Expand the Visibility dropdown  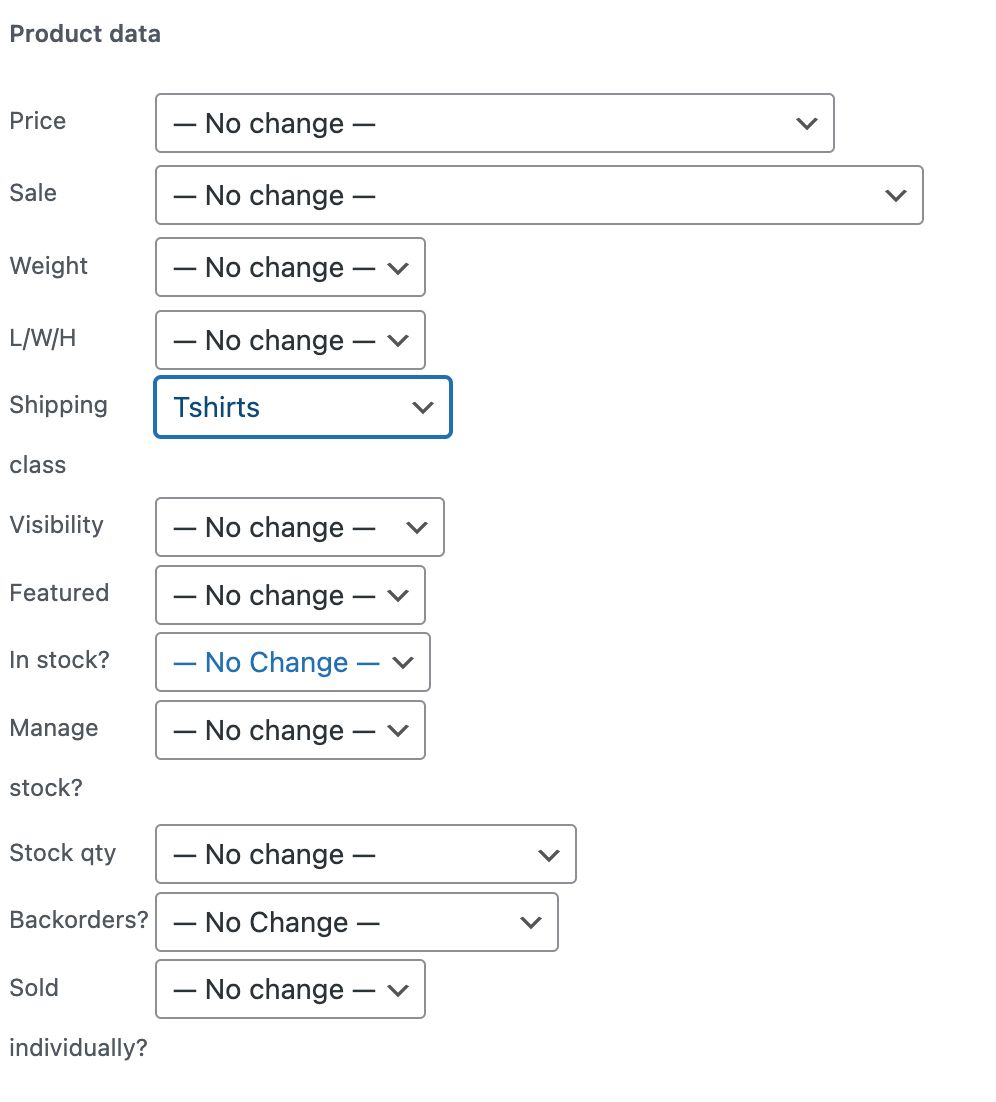coord(299,527)
